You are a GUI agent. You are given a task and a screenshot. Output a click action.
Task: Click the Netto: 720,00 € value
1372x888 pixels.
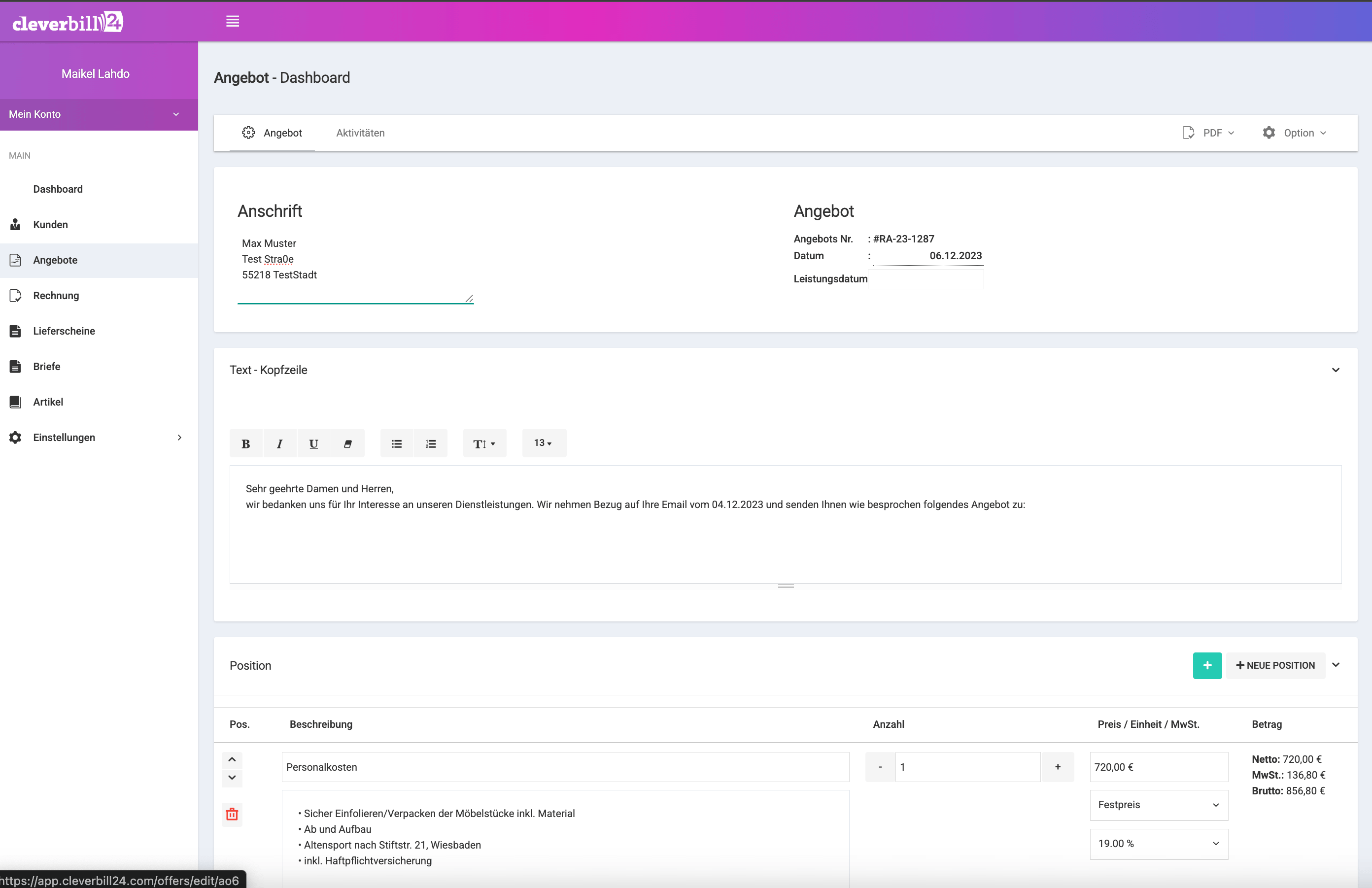tap(1287, 759)
